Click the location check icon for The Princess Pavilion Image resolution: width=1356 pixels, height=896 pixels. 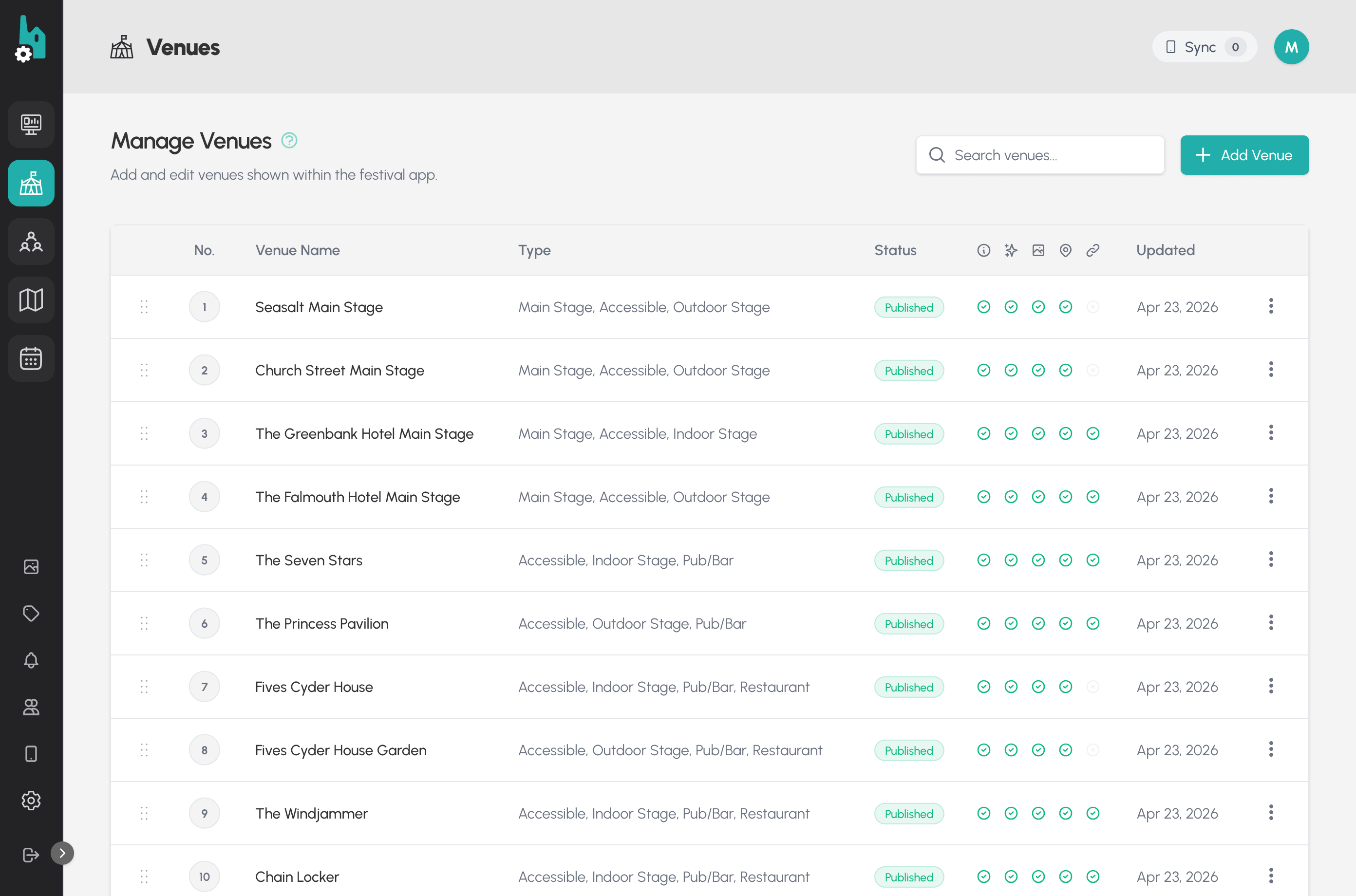tap(1065, 623)
